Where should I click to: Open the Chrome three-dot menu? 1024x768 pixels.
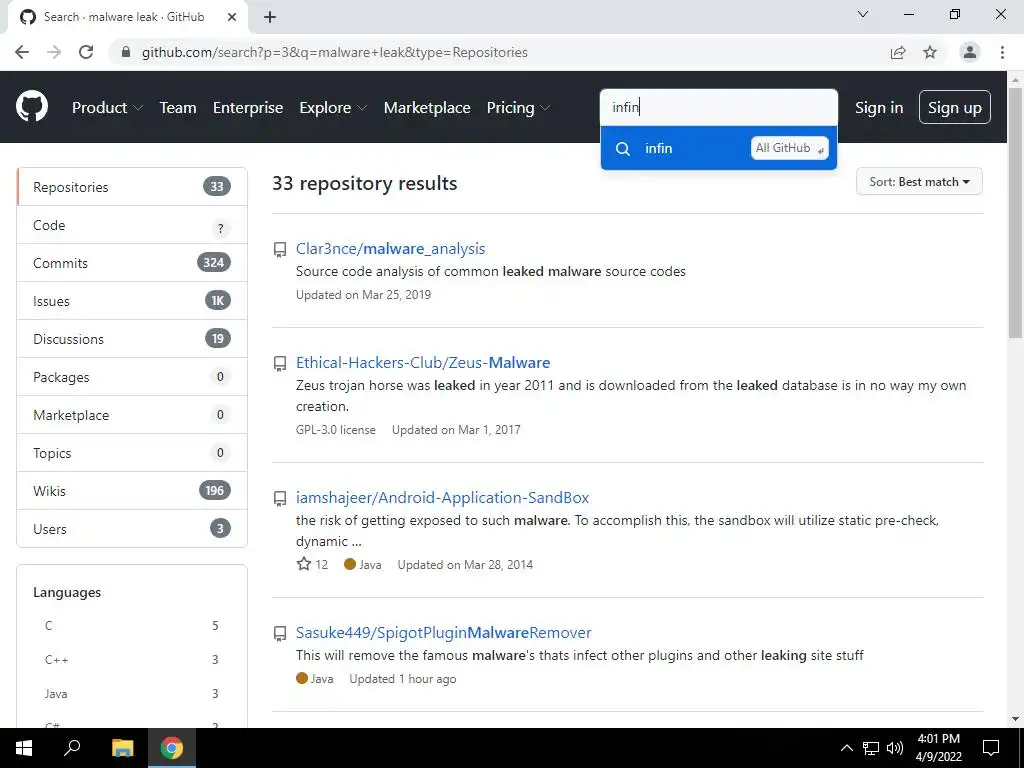tap(1002, 52)
